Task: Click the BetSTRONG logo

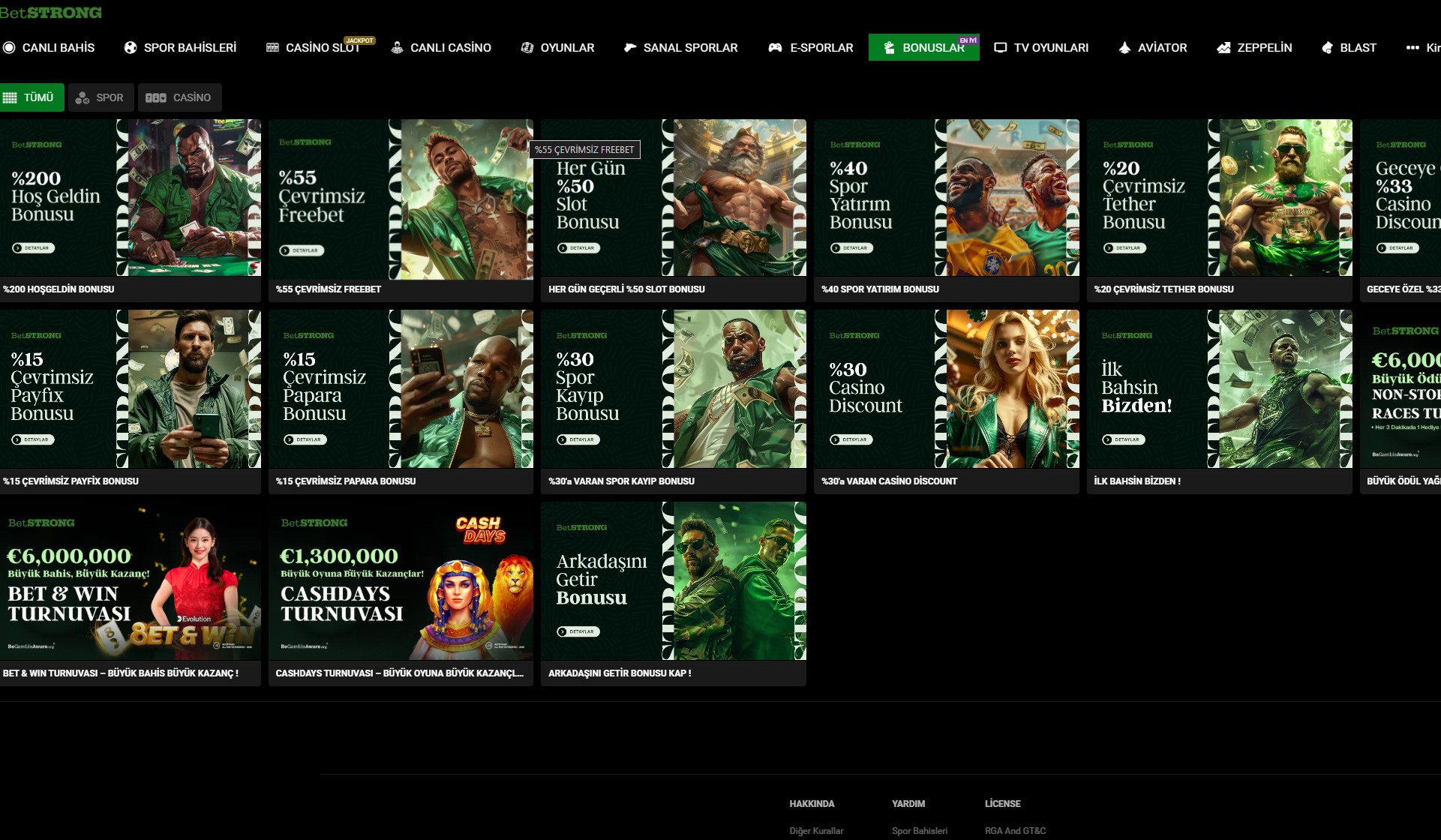Action: pyautogui.click(x=51, y=13)
